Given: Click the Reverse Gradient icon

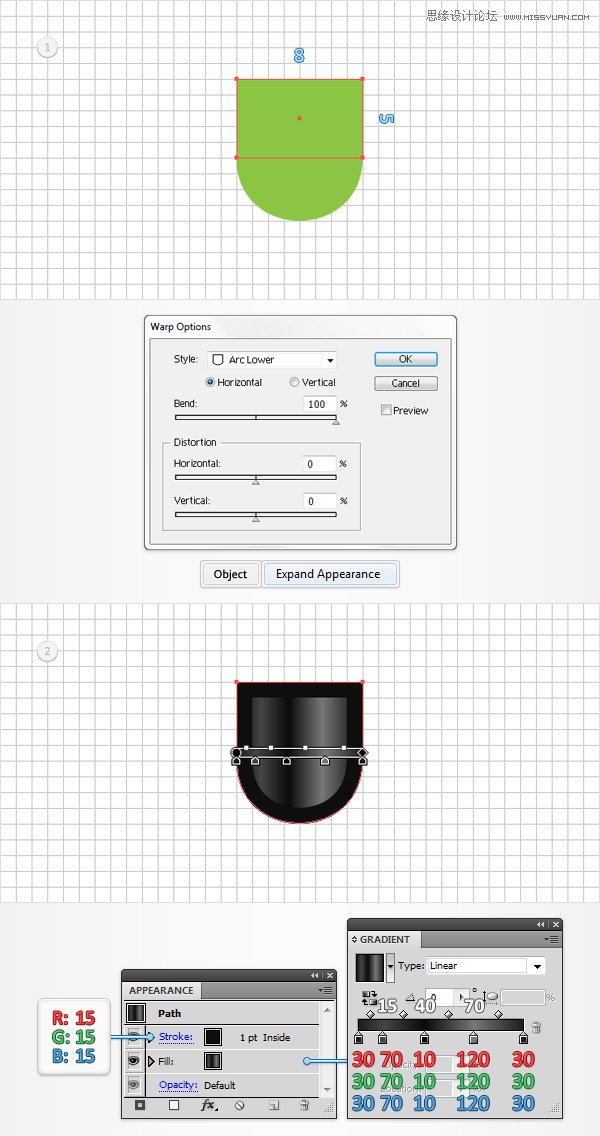Looking at the screenshot, I should coord(370,997).
